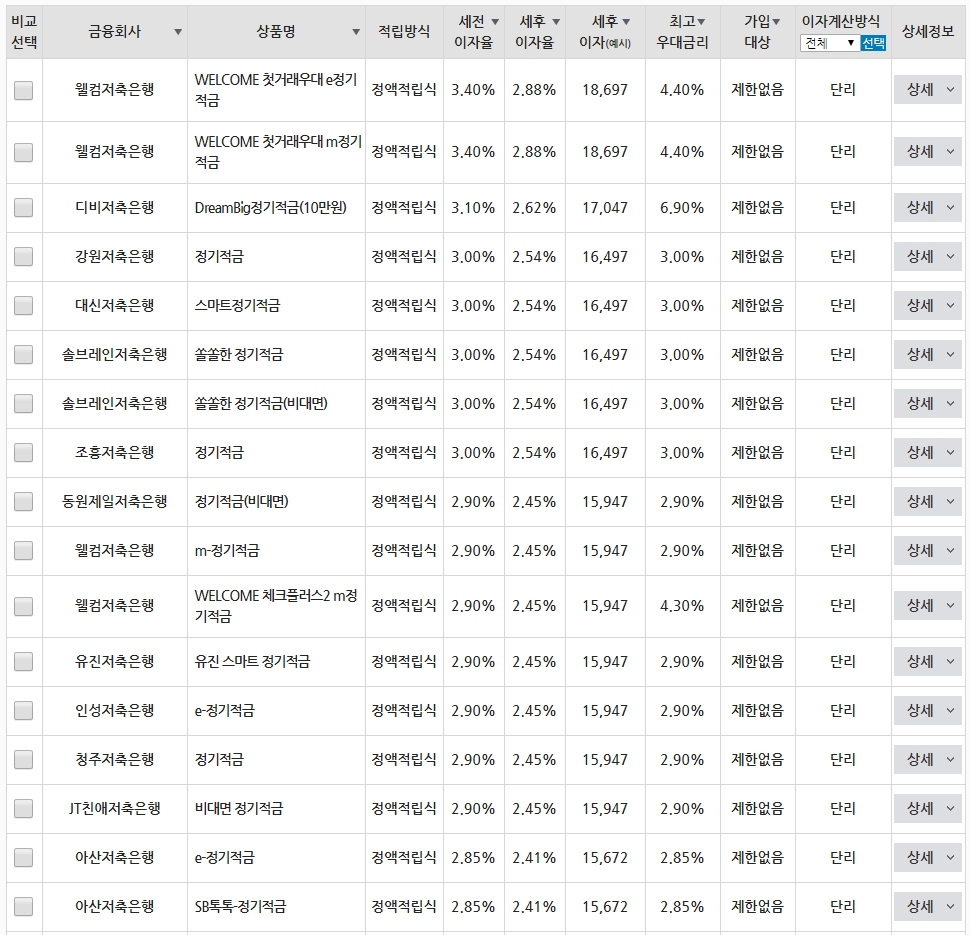Screen dimensions: 970x935
Task: Expand 상세 for 유진 스마트 정기적금
Action: click(927, 661)
